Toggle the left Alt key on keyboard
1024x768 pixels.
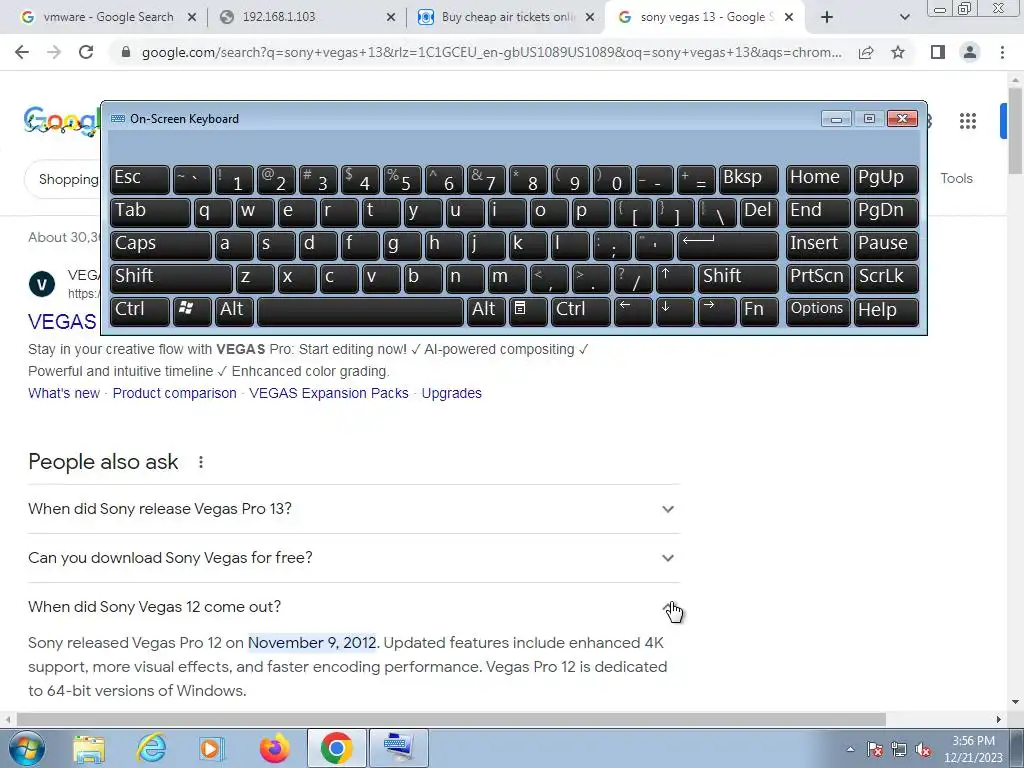[x=234, y=311]
